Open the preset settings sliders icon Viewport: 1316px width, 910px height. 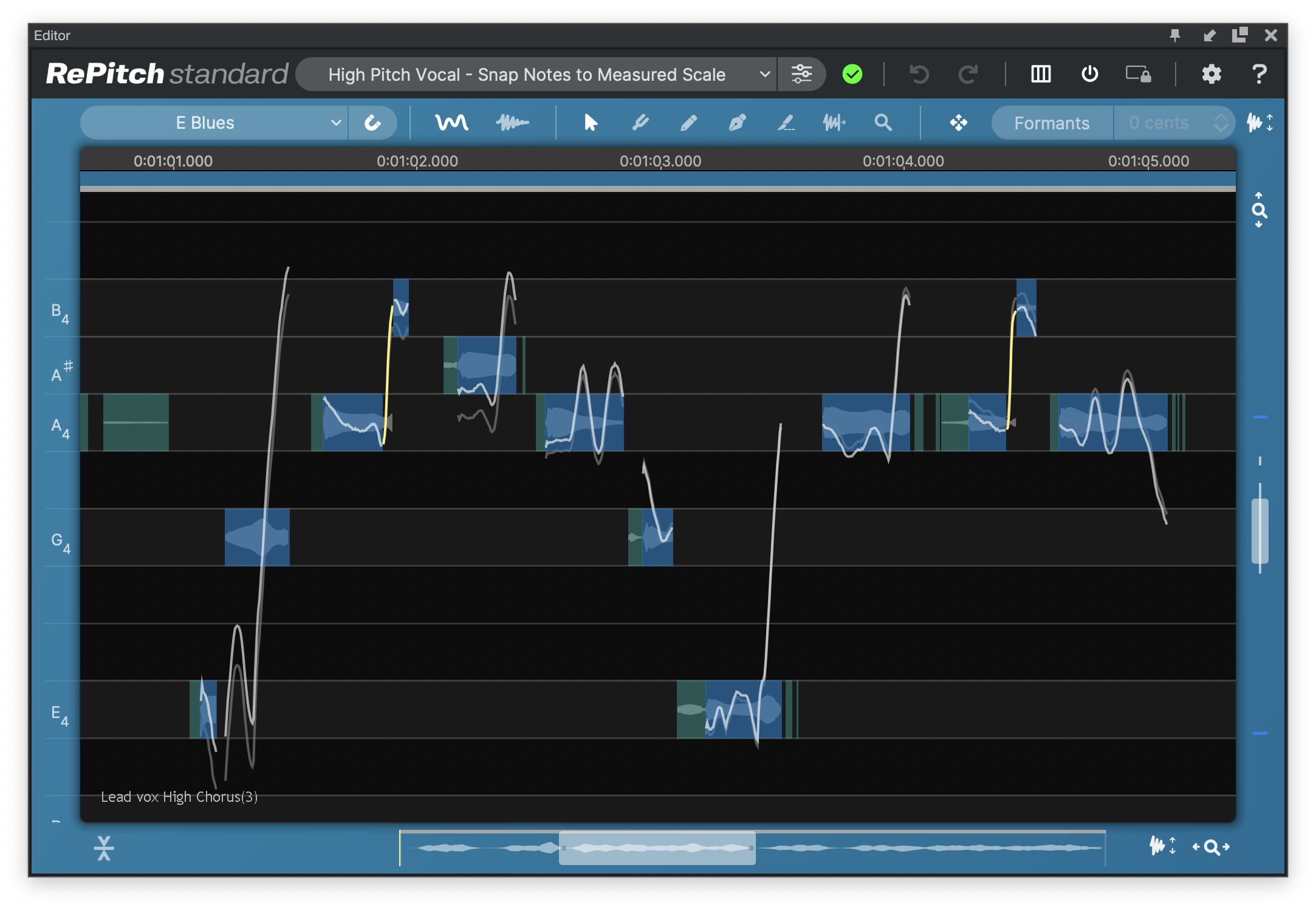[801, 74]
